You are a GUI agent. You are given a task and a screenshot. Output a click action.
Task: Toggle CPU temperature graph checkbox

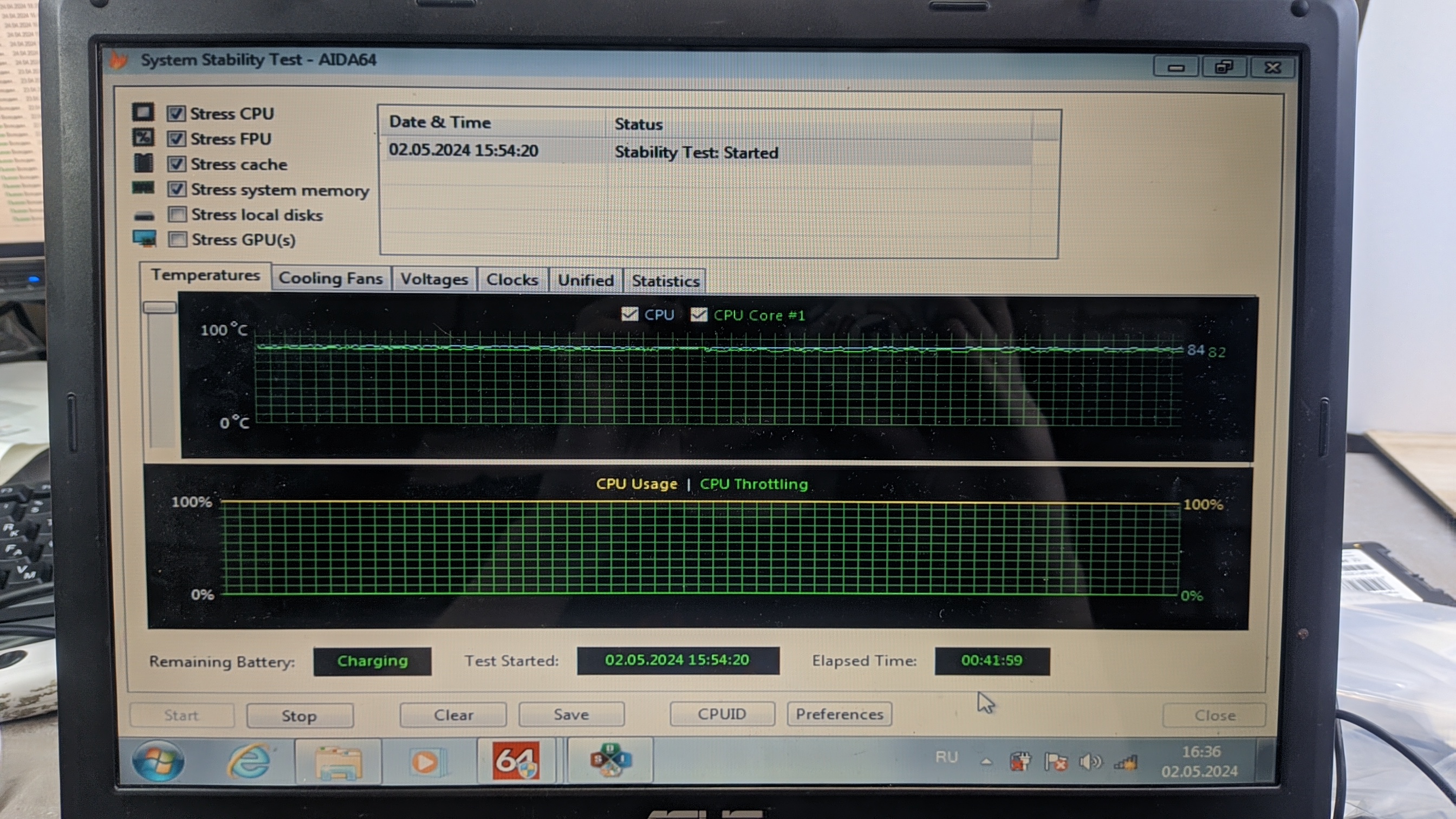(x=629, y=314)
